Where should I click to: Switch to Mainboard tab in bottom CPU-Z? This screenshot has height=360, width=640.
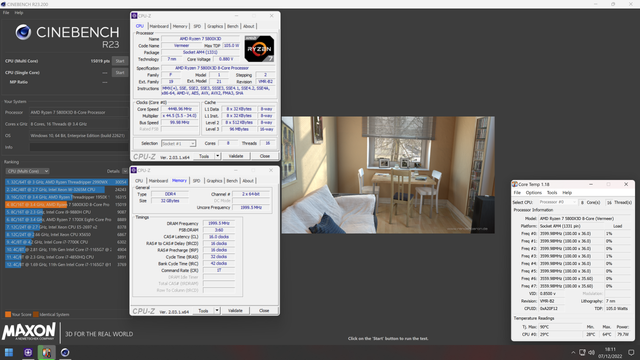[x=158, y=181]
